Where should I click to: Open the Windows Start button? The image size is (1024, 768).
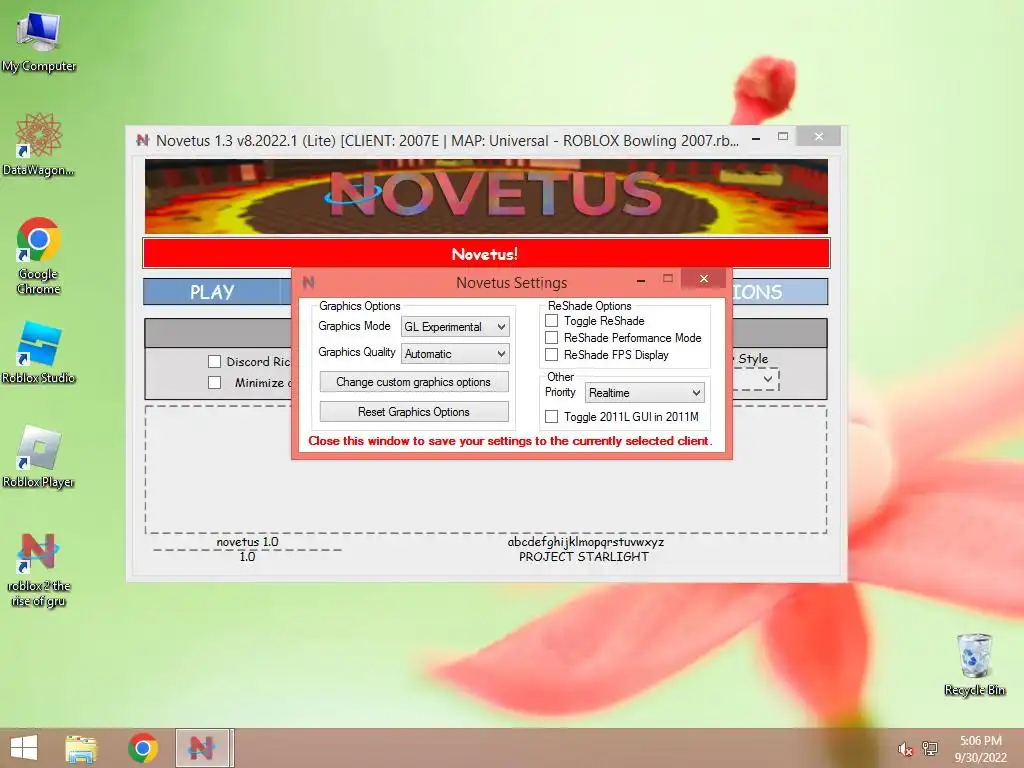[24, 748]
